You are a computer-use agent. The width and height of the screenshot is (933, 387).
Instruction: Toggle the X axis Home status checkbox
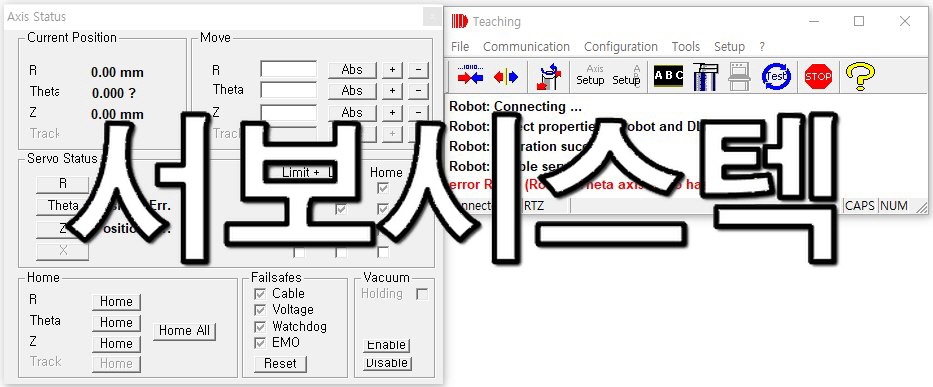[x=383, y=252]
